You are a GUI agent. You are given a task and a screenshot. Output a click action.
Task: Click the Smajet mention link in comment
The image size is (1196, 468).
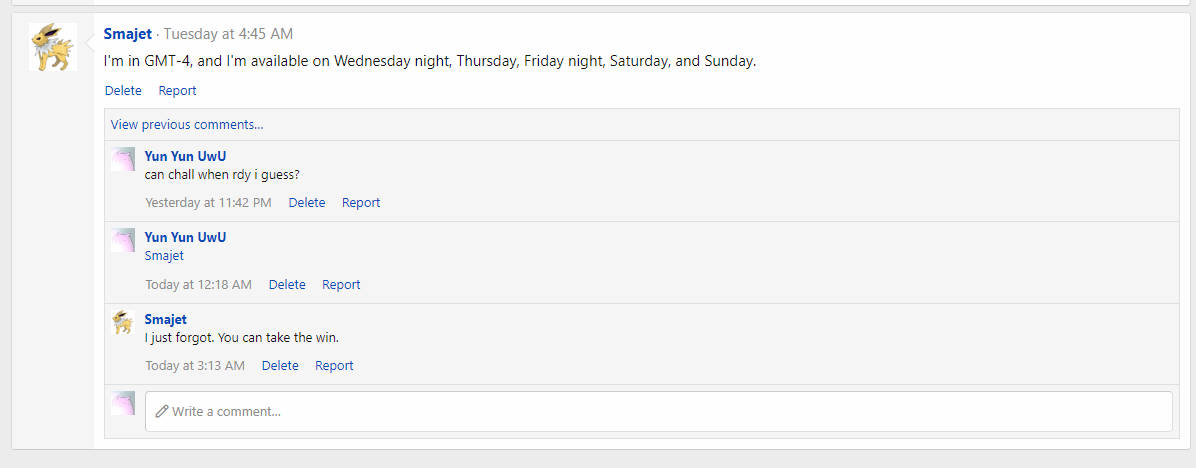click(164, 256)
